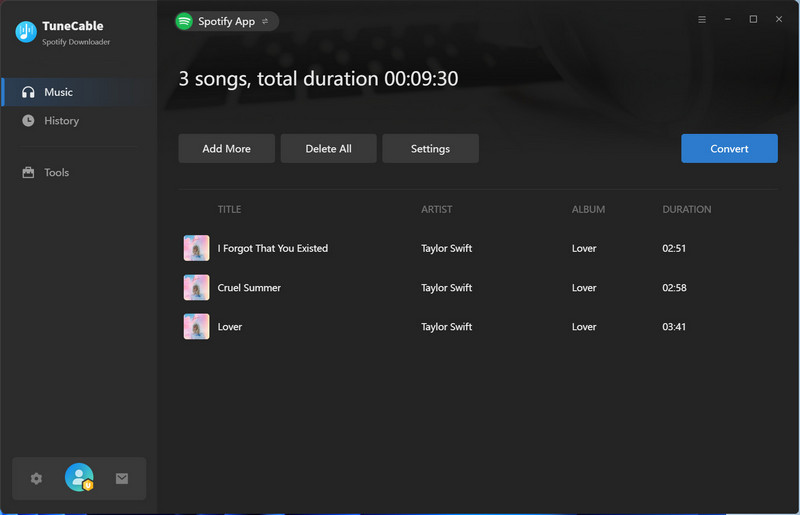Viewport: 800px width, 515px height.
Task: Open the conversion Settings button
Action: (430, 149)
